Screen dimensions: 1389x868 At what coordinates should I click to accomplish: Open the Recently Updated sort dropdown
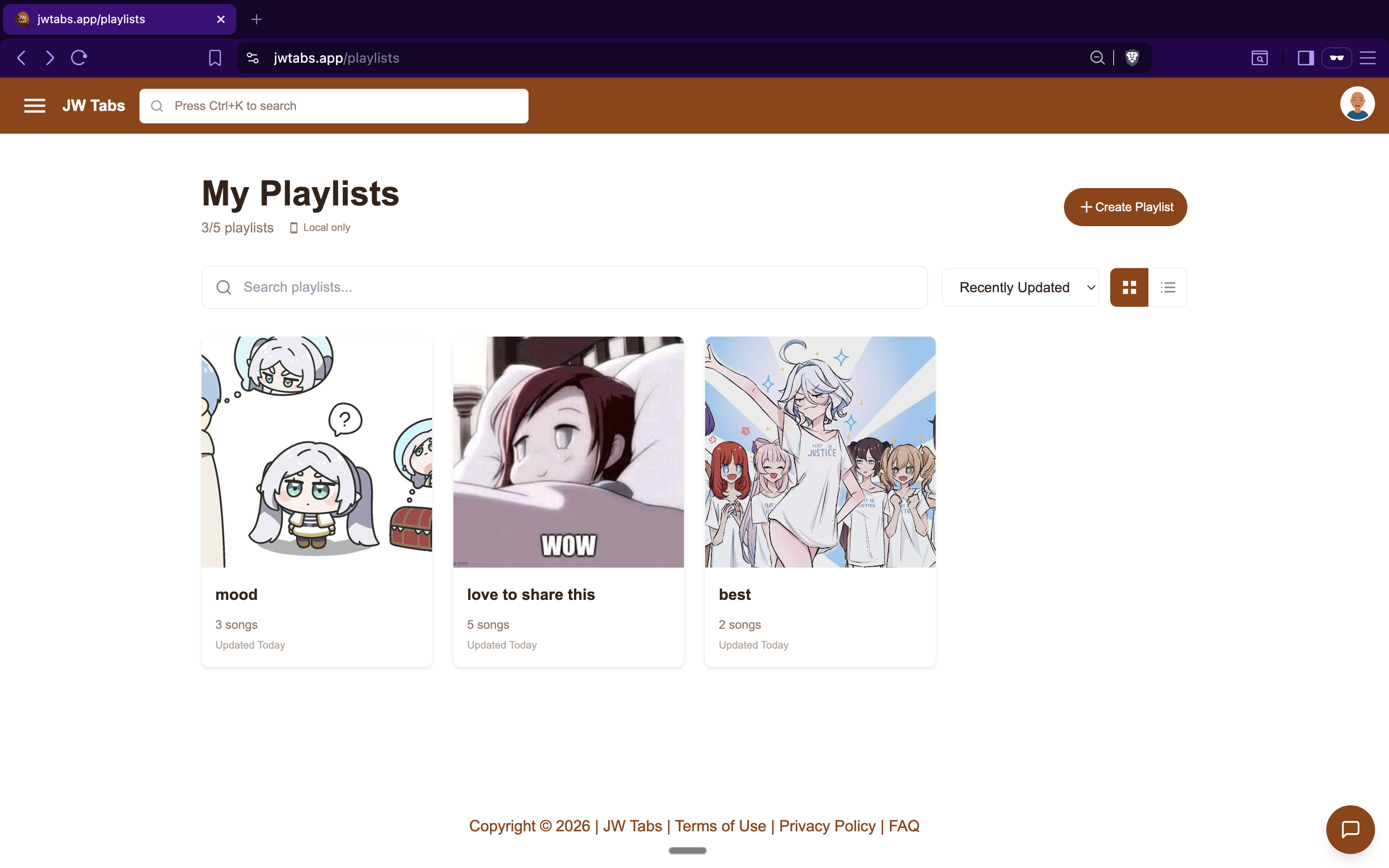click(1021, 287)
